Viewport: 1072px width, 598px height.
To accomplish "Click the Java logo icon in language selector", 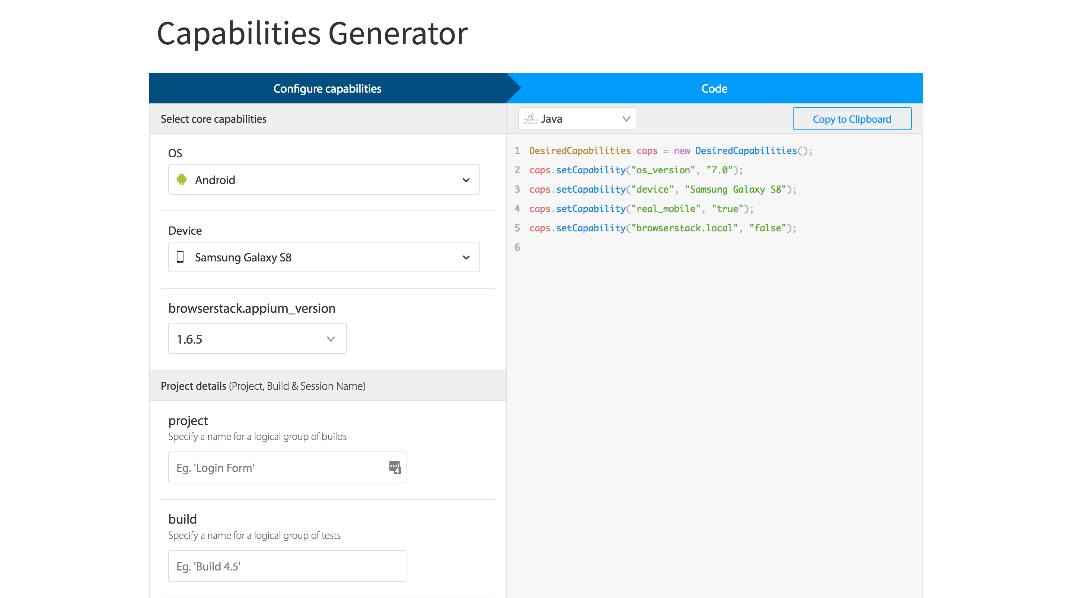I will (530, 119).
